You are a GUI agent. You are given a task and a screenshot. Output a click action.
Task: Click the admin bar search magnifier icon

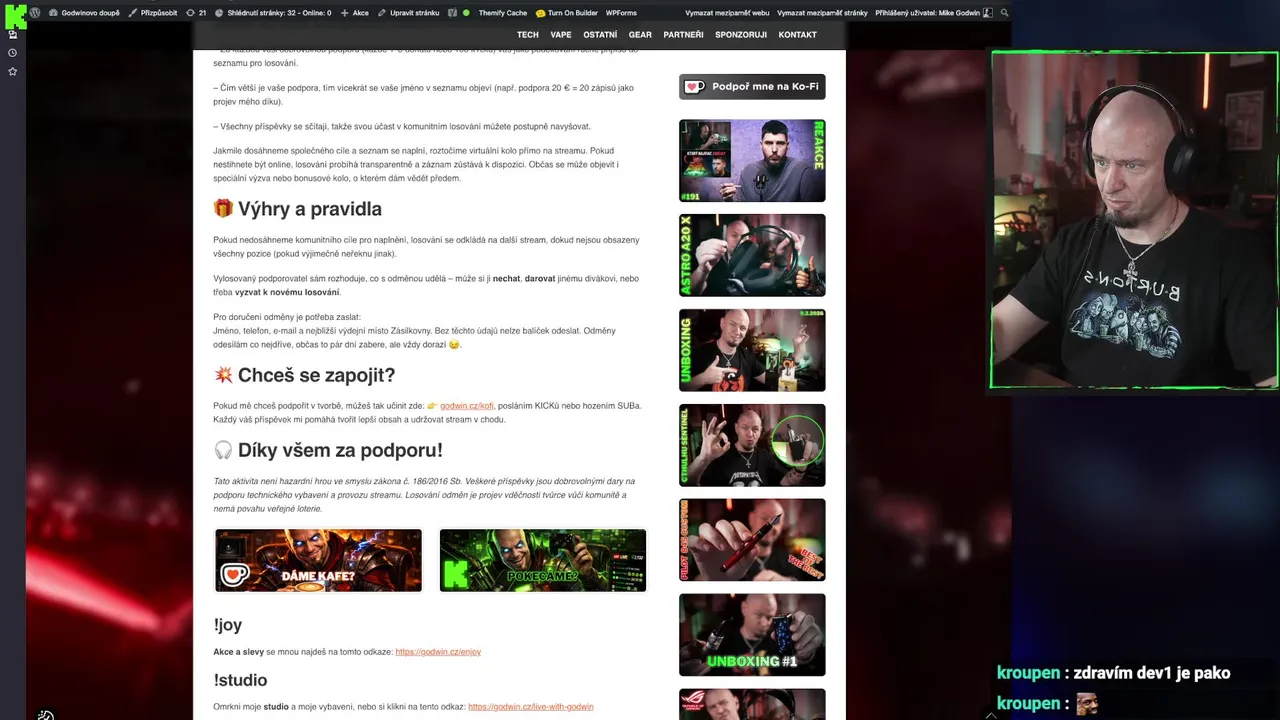pyautogui.click(x=1005, y=13)
